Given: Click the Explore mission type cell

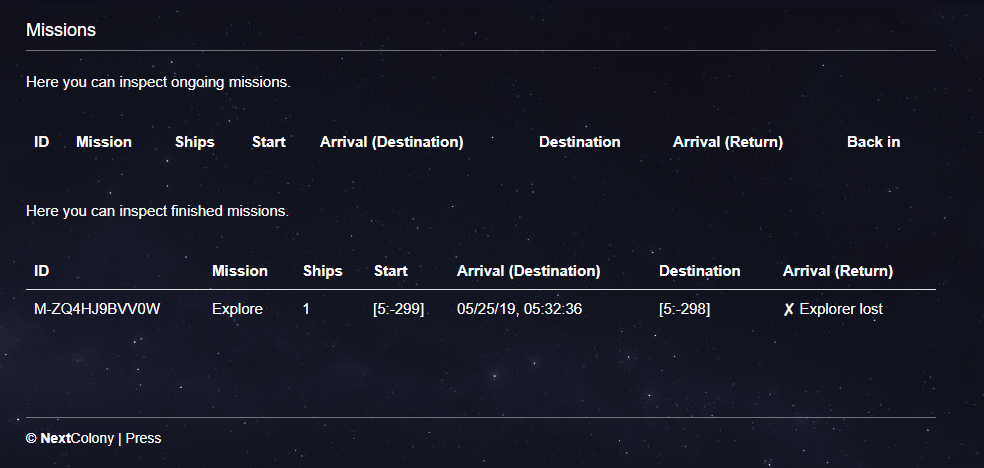Looking at the screenshot, I should coord(237,309).
